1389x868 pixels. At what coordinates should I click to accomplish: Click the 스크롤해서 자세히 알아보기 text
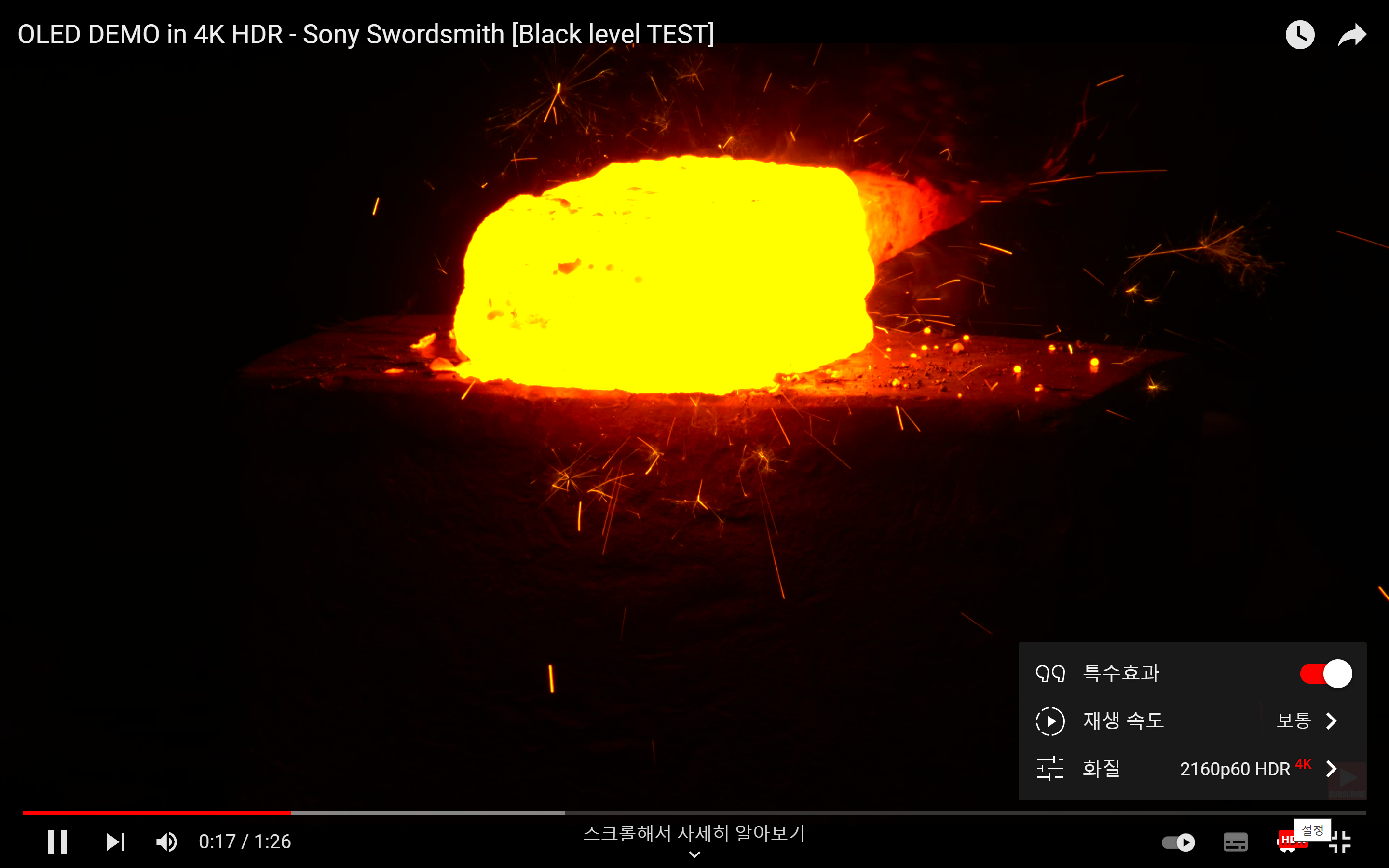694,833
